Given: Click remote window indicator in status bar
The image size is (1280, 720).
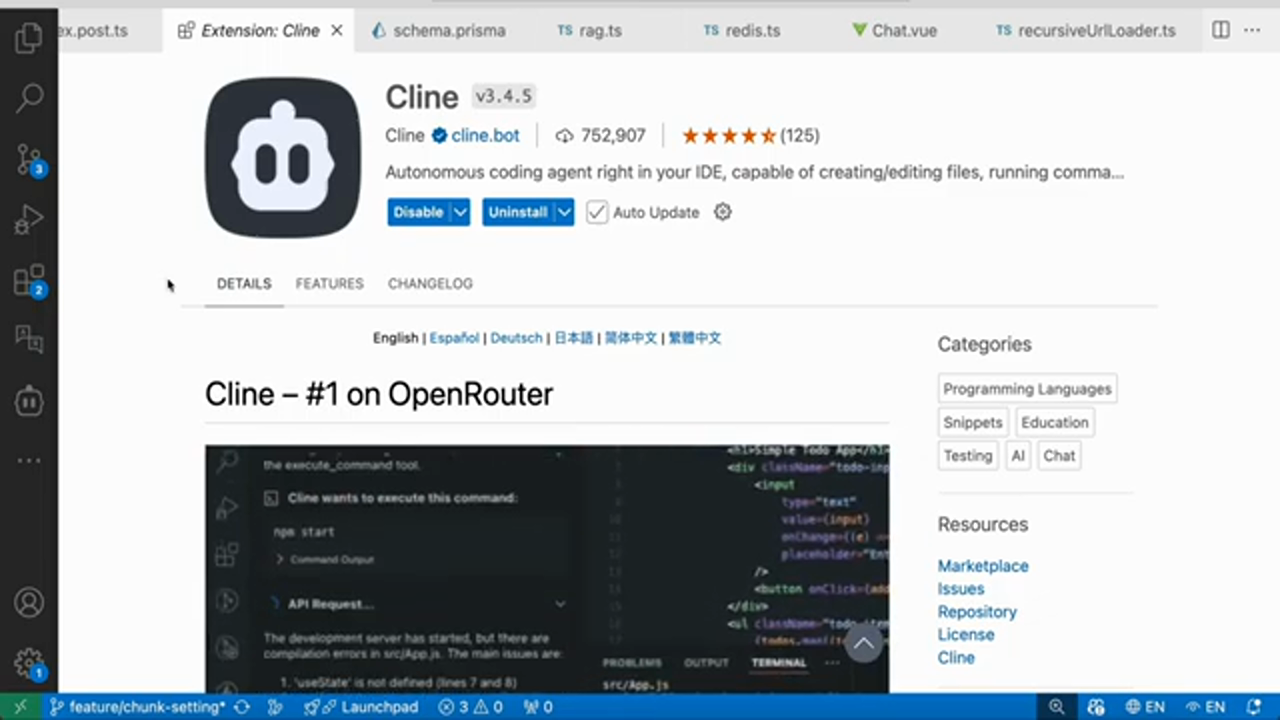Looking at the screenshot, I should click(x=21, y=707).
